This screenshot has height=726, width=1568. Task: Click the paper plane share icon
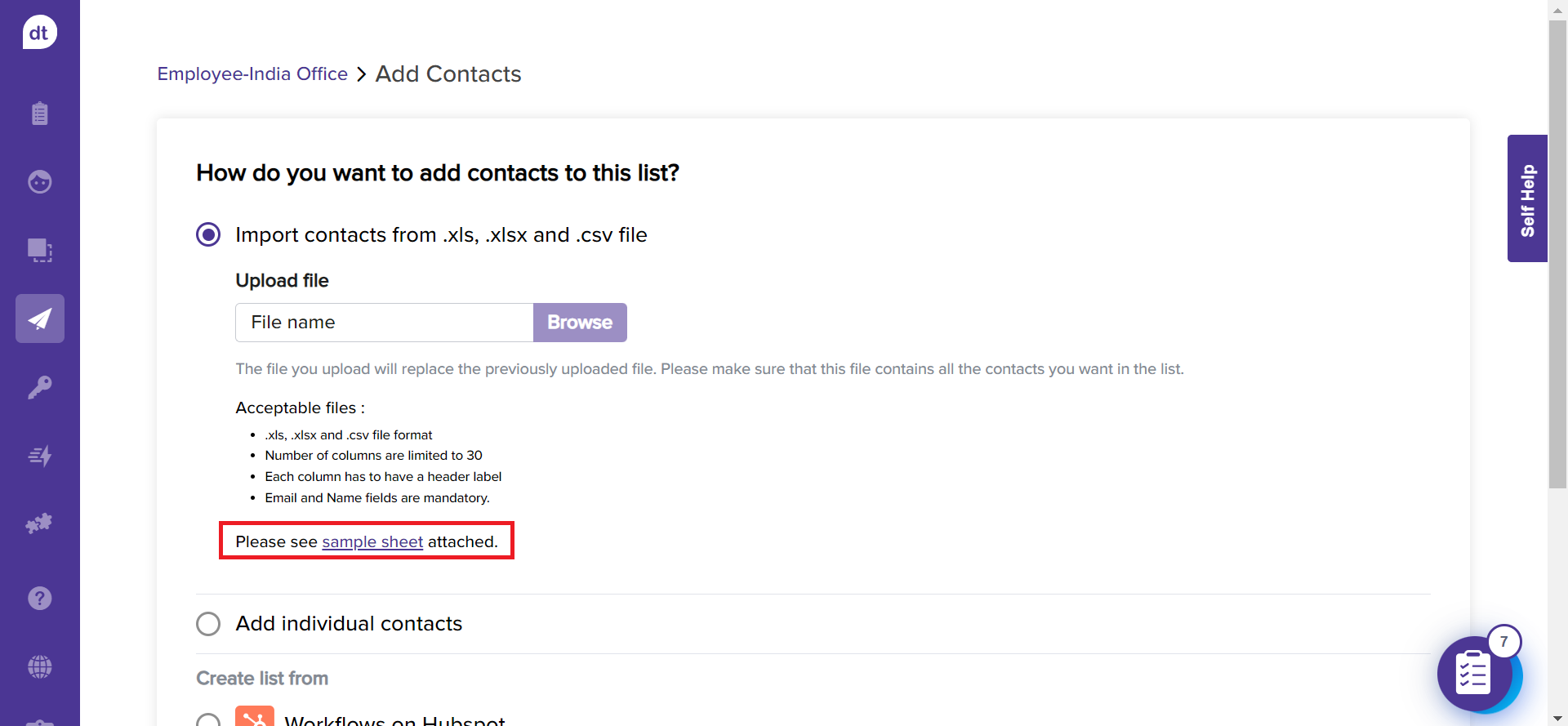pos(39,318)
